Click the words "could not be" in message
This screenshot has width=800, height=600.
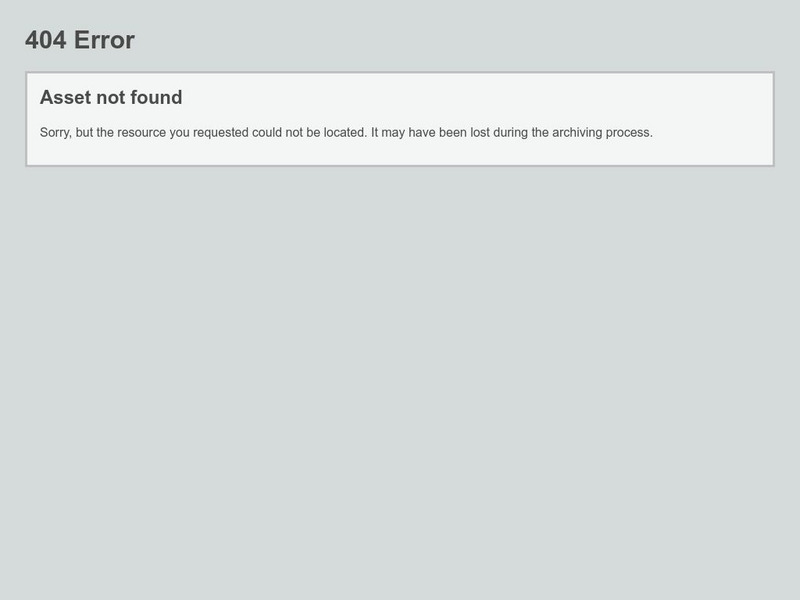coord(286,133)
